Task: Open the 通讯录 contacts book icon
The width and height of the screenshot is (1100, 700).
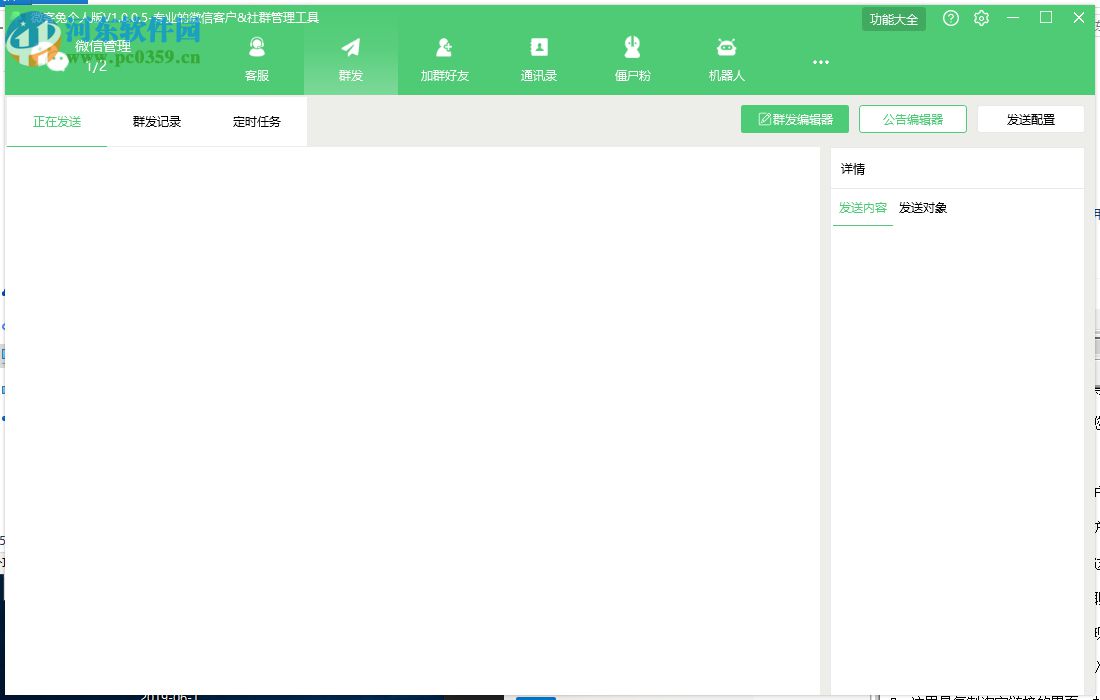Action: click(538, 47)
